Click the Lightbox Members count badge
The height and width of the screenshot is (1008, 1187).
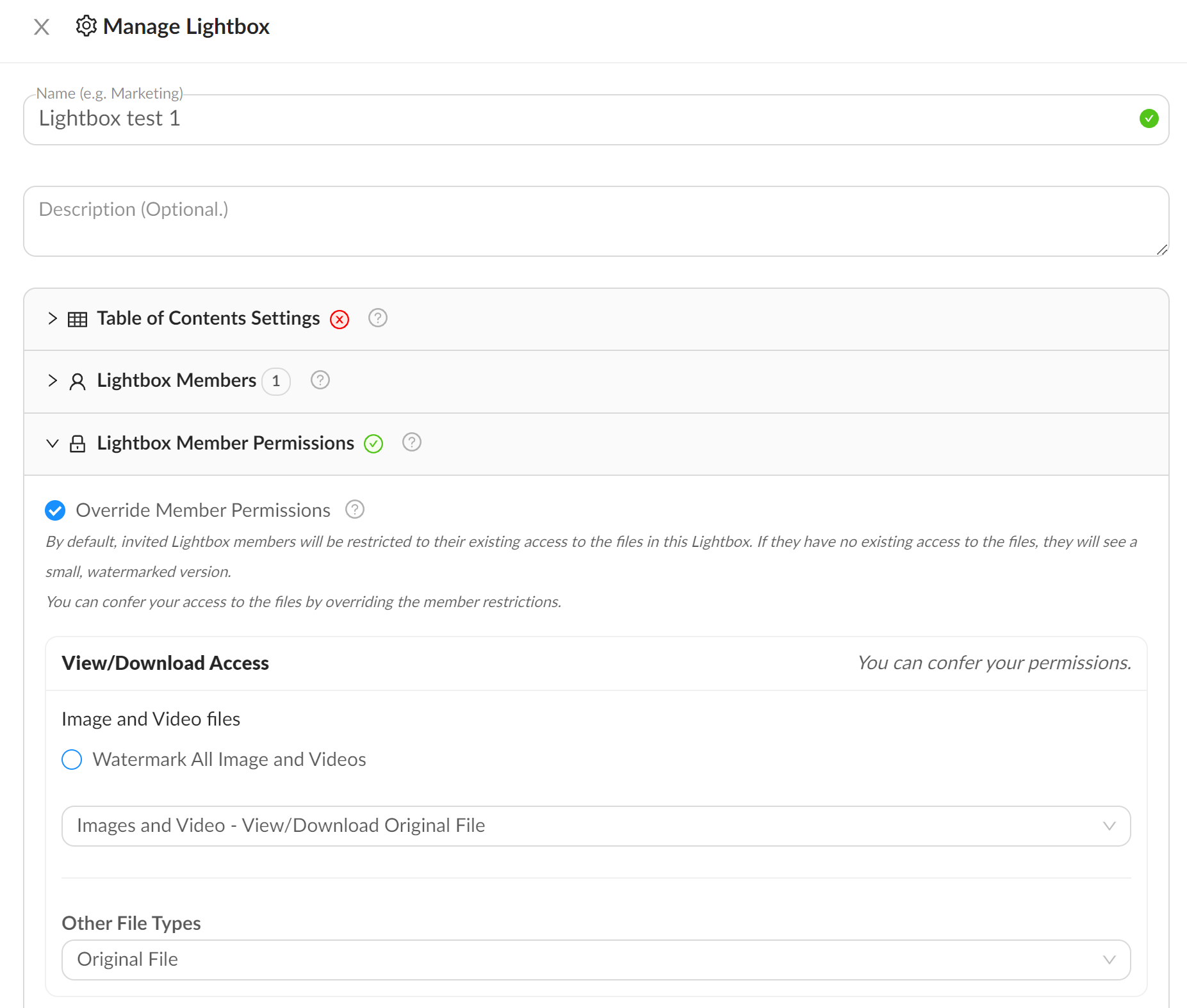coord(276,382)
